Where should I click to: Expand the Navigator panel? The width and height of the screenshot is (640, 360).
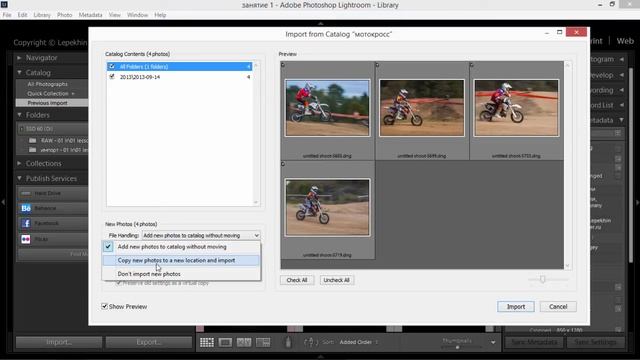tap(19, 58)
